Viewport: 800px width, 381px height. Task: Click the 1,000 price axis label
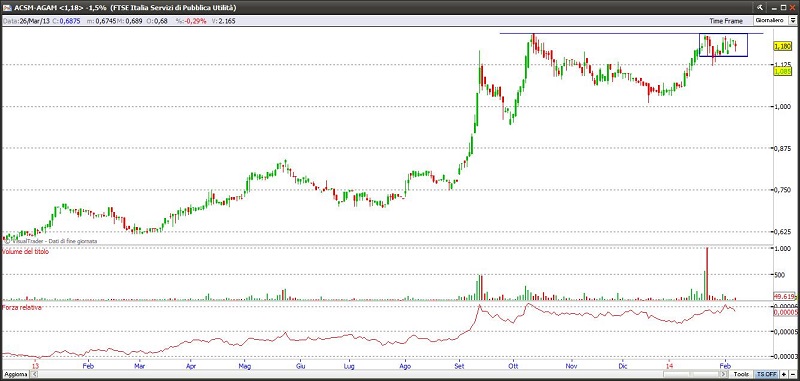click(x=783, y=106)
